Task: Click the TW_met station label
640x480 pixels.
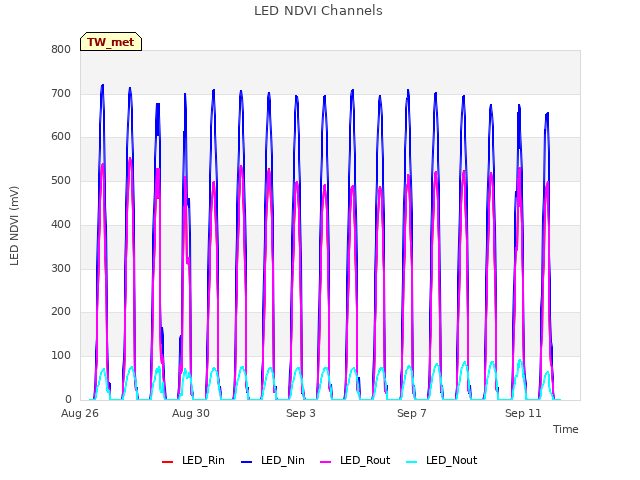Action: 111,42
